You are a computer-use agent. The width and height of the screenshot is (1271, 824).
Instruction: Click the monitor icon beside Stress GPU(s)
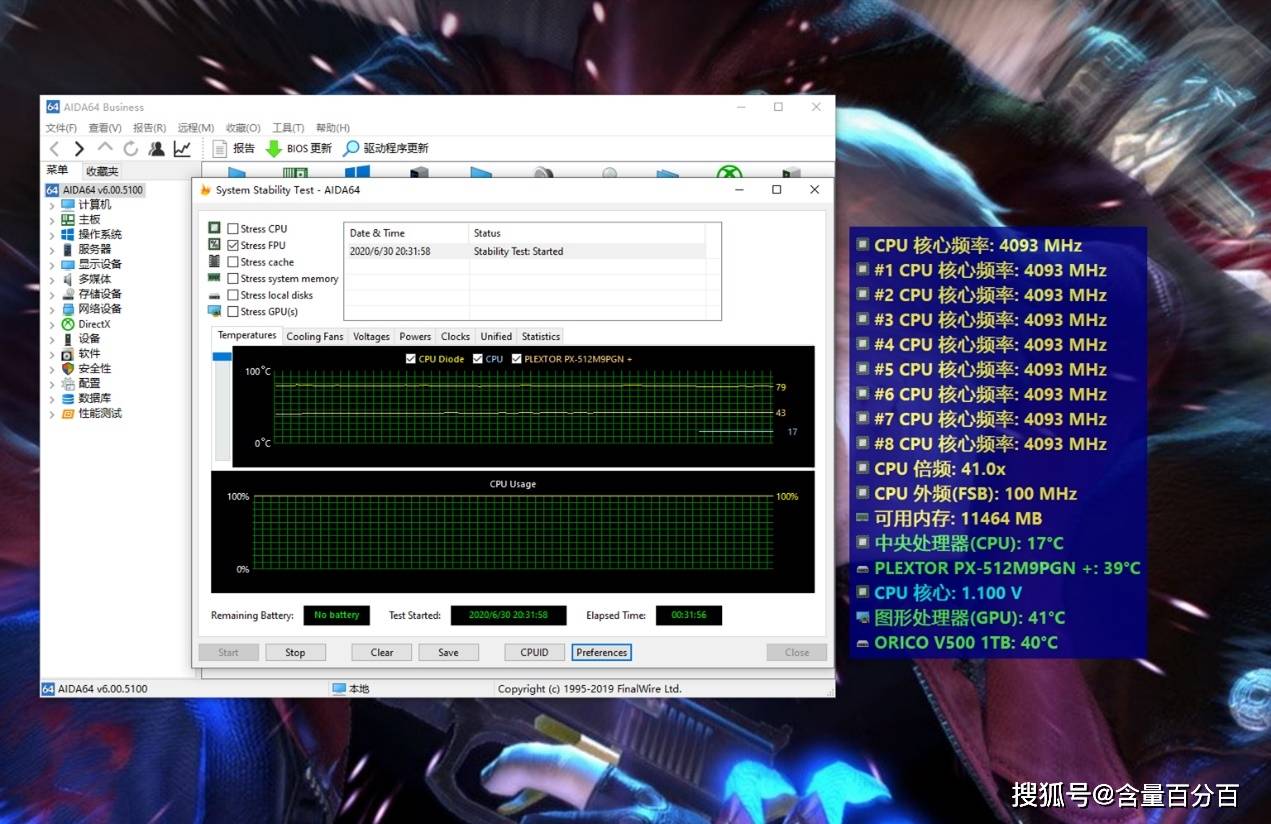(214, 311)
